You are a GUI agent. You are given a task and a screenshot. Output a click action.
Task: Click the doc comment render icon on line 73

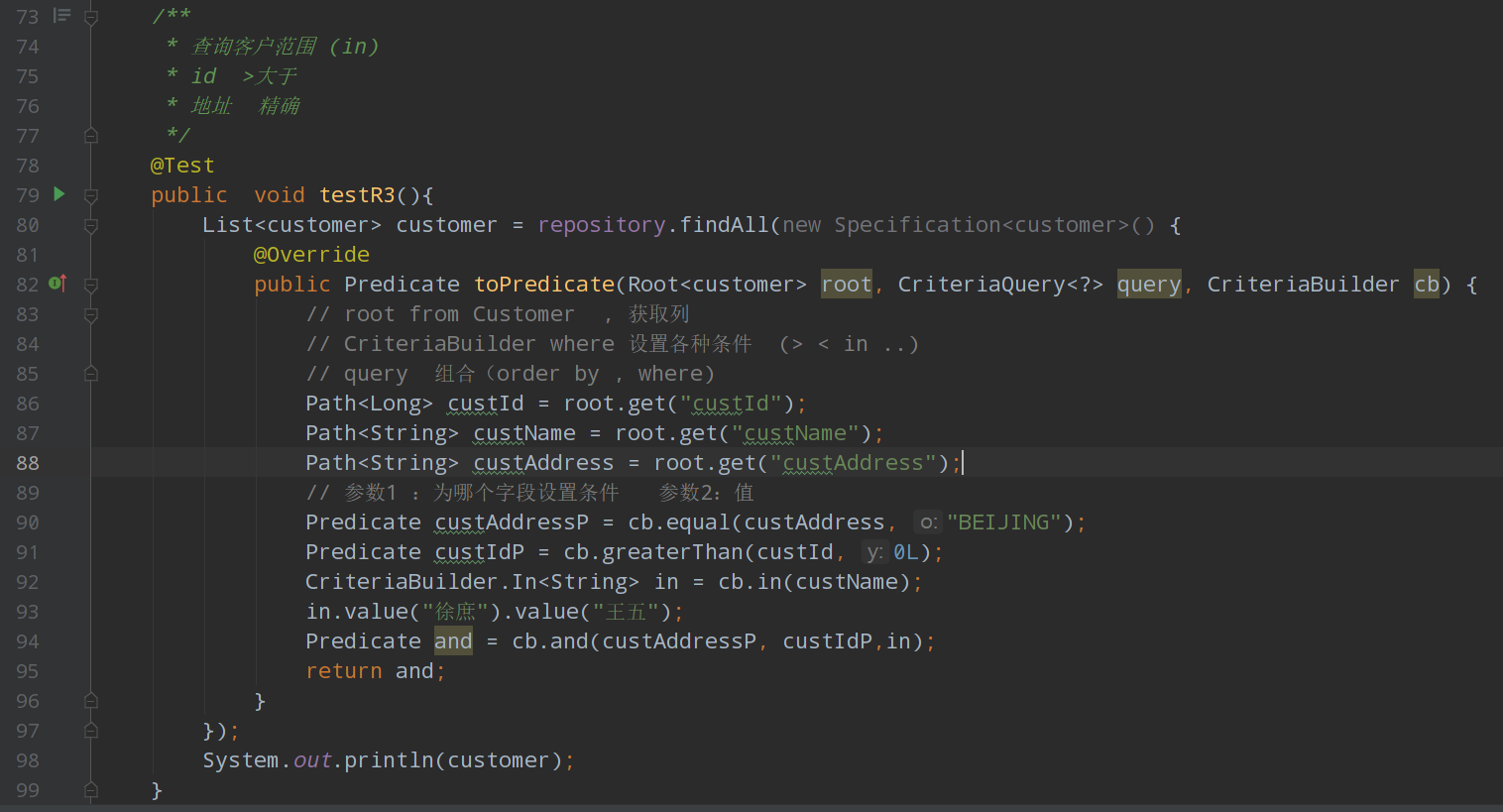point(61,16)
